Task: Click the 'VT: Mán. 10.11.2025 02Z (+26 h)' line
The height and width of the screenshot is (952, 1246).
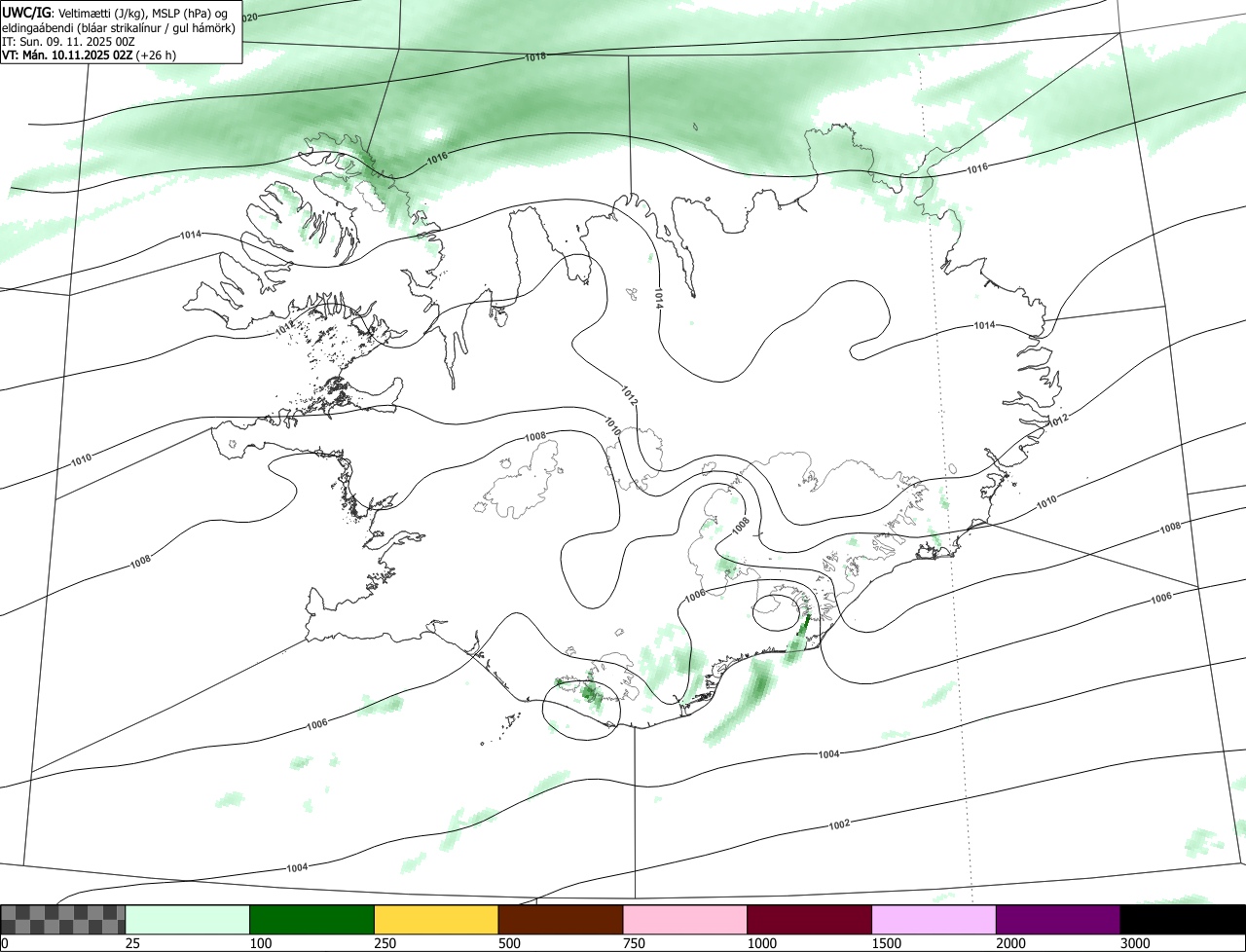Action: click(x=89, y=55)
